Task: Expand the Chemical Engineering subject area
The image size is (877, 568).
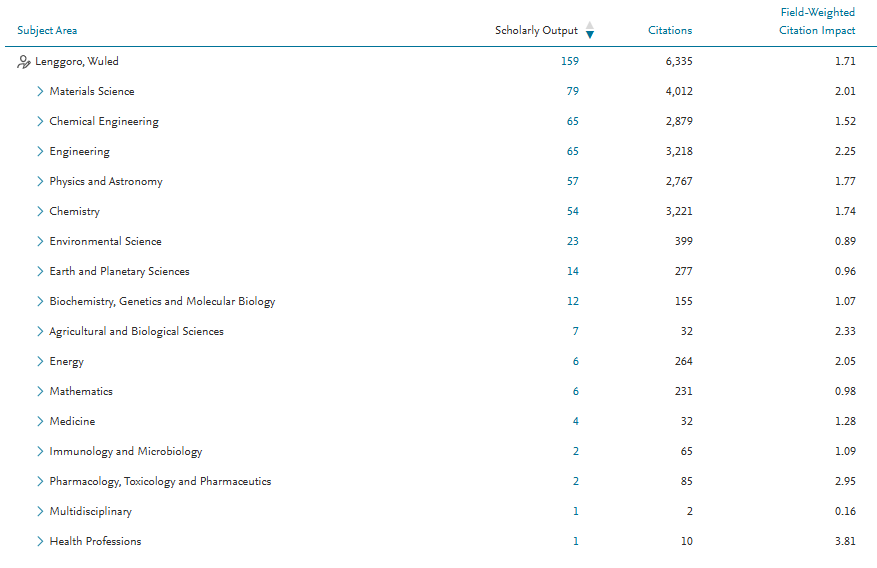Action: coord(40,122)
